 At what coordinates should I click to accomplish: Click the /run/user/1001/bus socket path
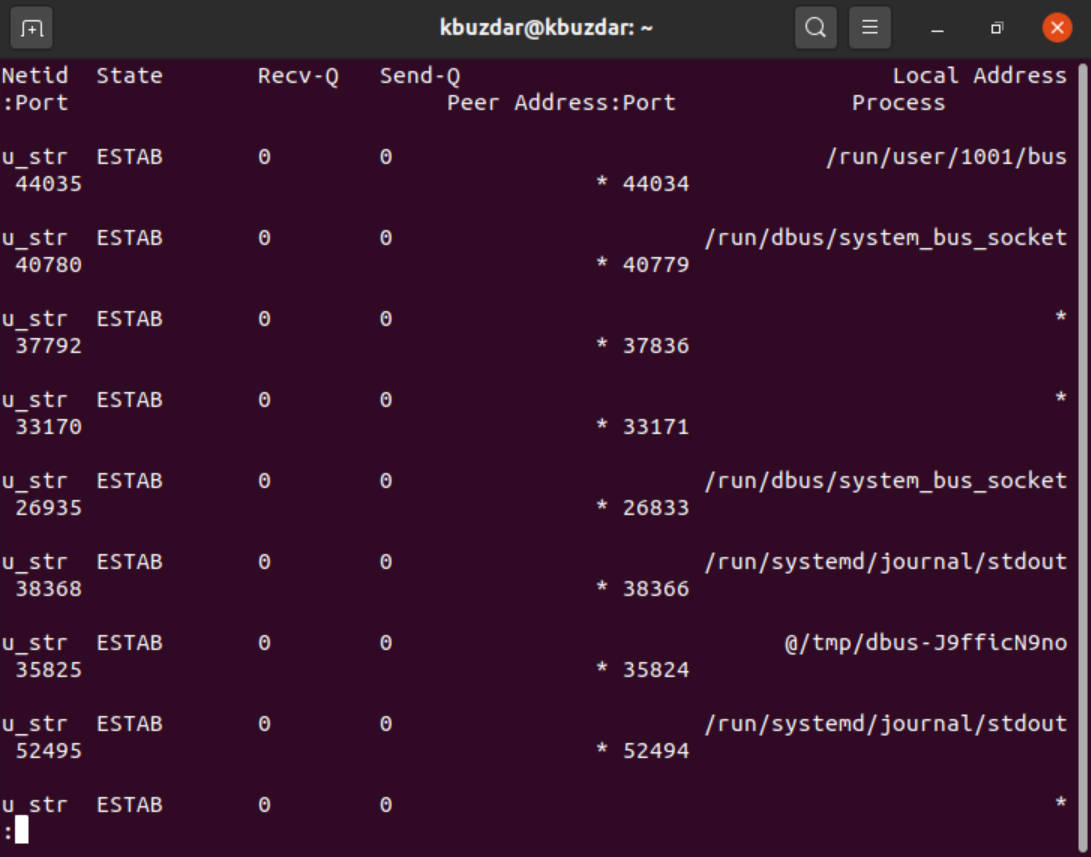pos(946,157)
